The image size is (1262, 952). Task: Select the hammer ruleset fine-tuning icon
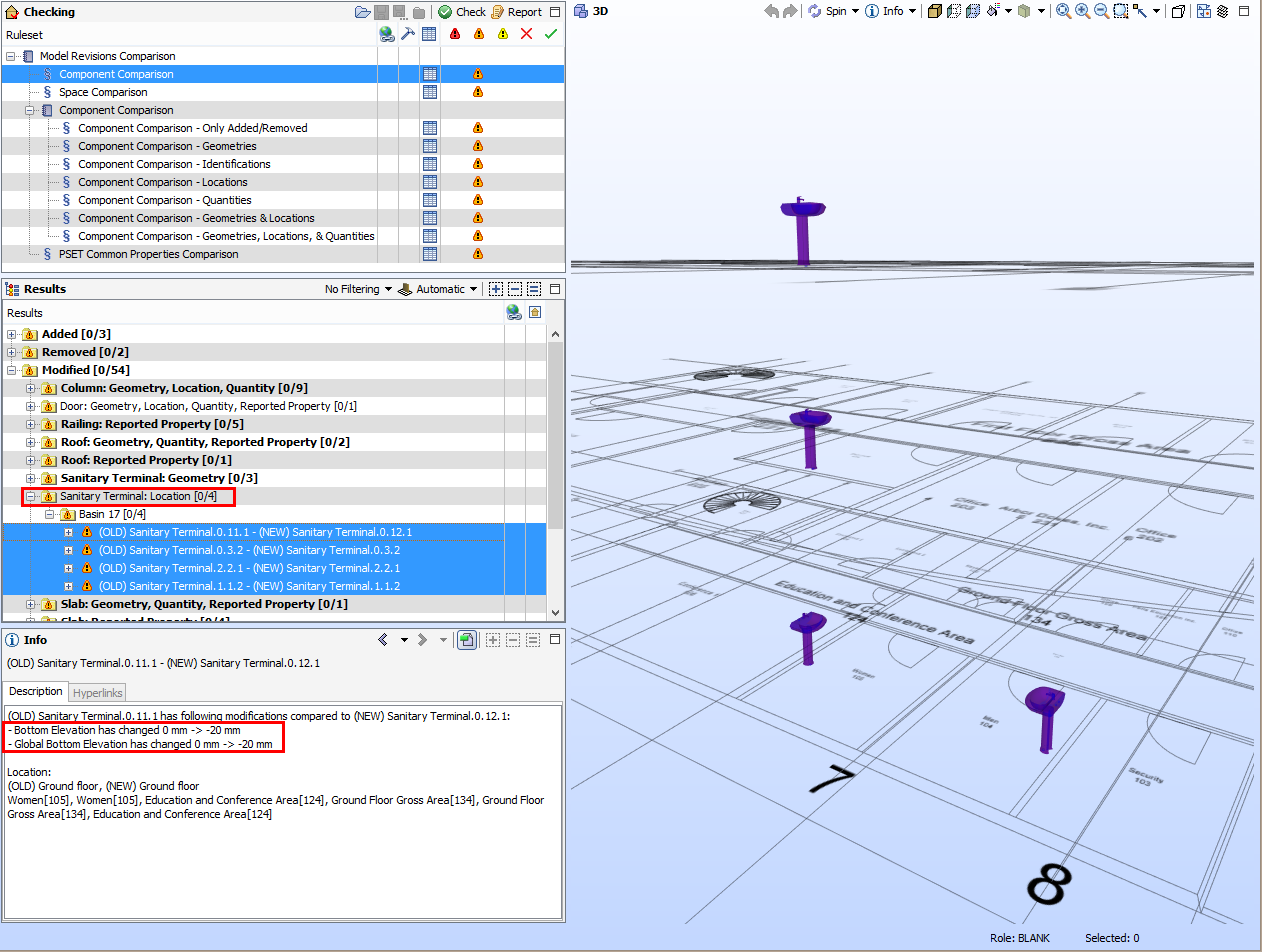(x=407, y=33)
